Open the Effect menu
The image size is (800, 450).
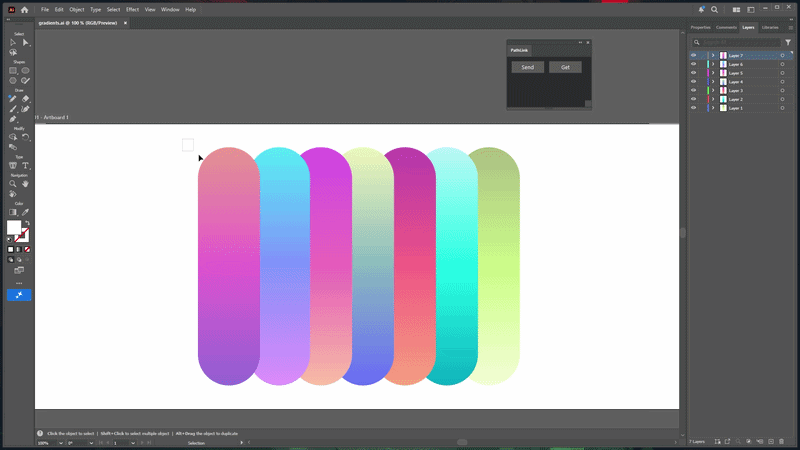(x=132, y=10)
